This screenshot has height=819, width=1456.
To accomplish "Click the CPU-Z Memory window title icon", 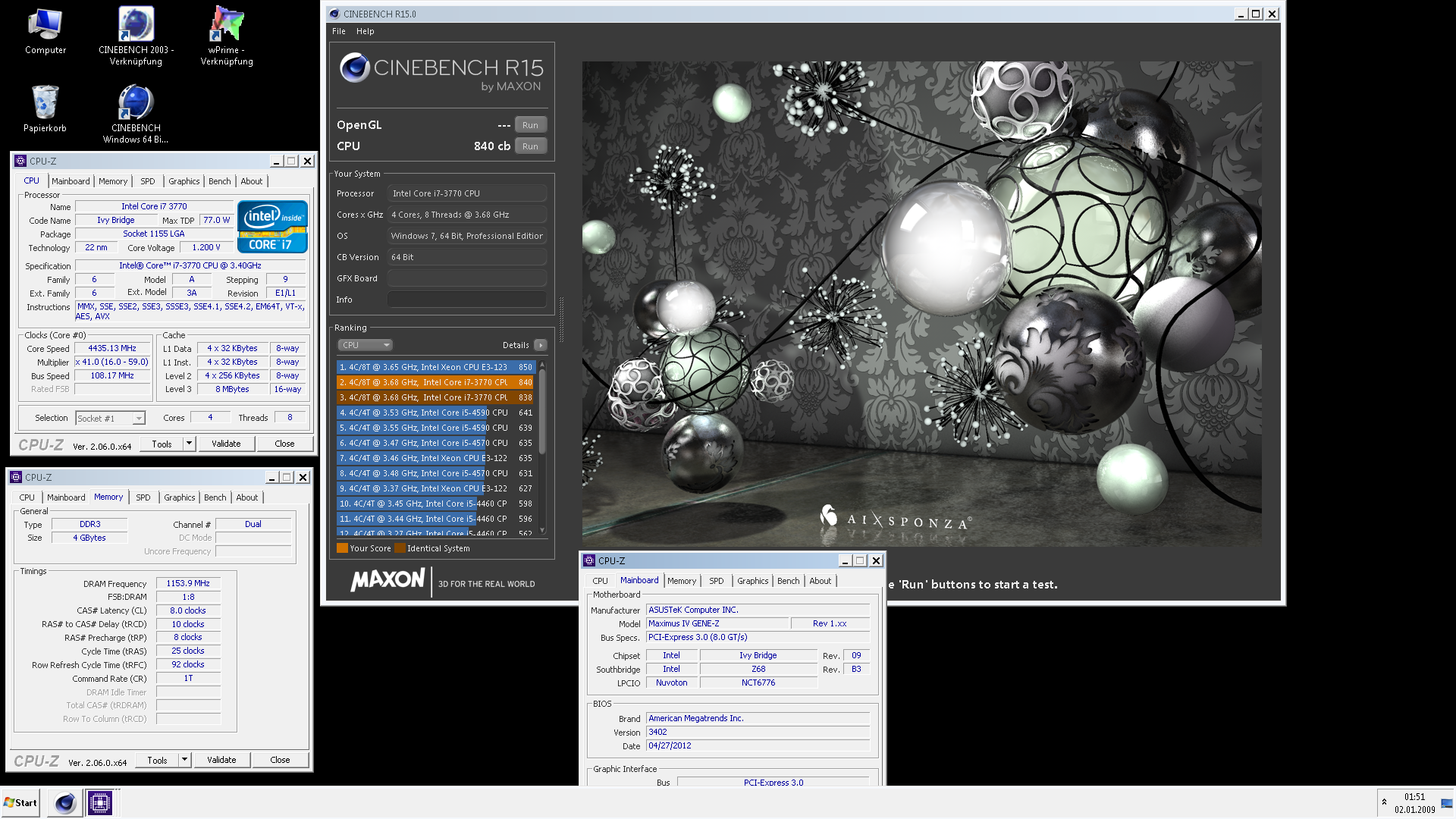I will coord(16,477).
